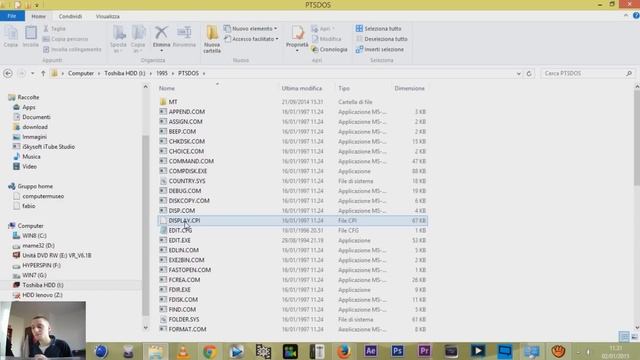Launch Google Chrome from taskbar
Image resolution: width=640 pixels, height=360 pixels.
click(210, 351)
